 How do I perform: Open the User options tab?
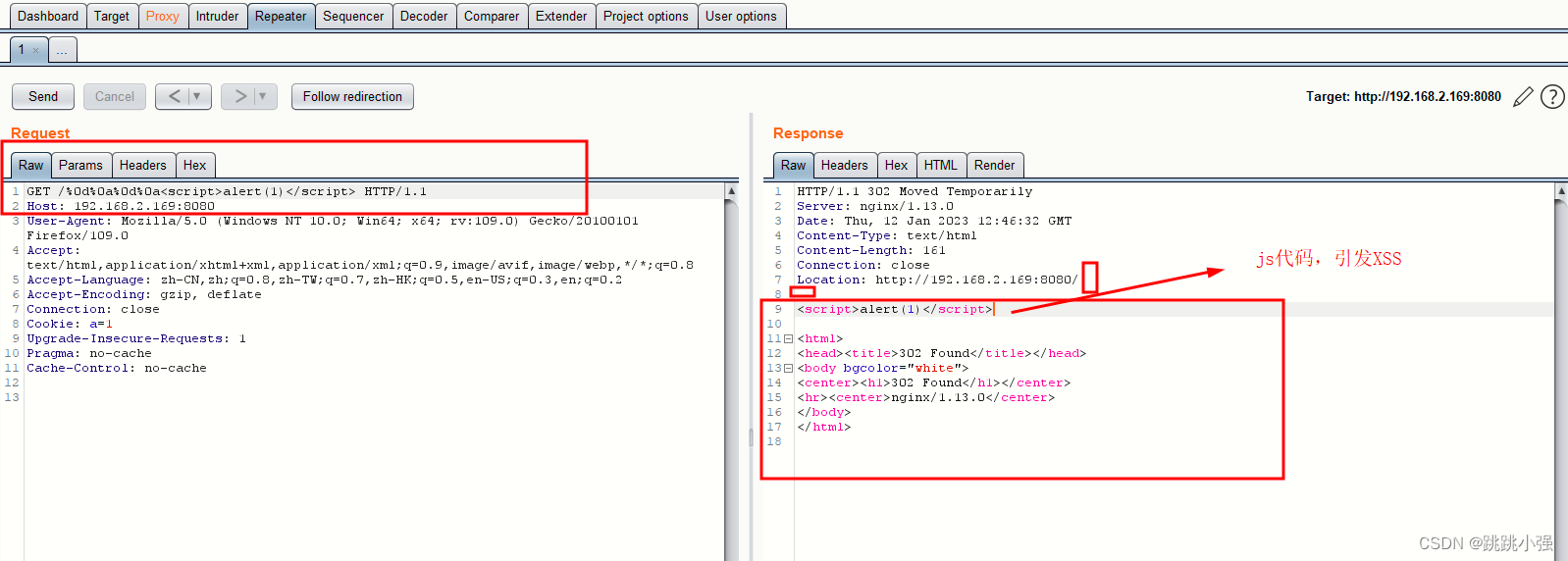[741, 16]
